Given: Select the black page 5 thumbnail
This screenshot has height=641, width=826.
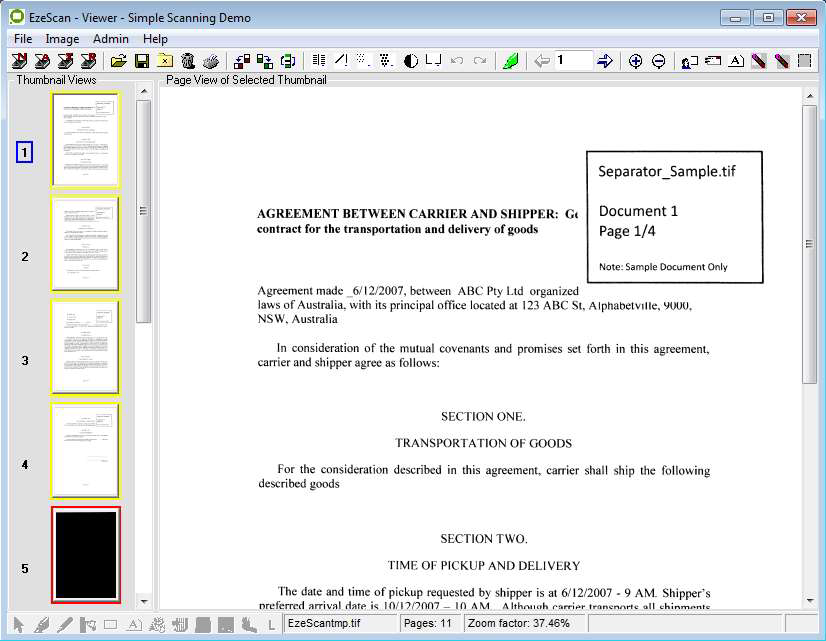Looking at the screenshot, I should pyautogui.click(x=85, y=554).
